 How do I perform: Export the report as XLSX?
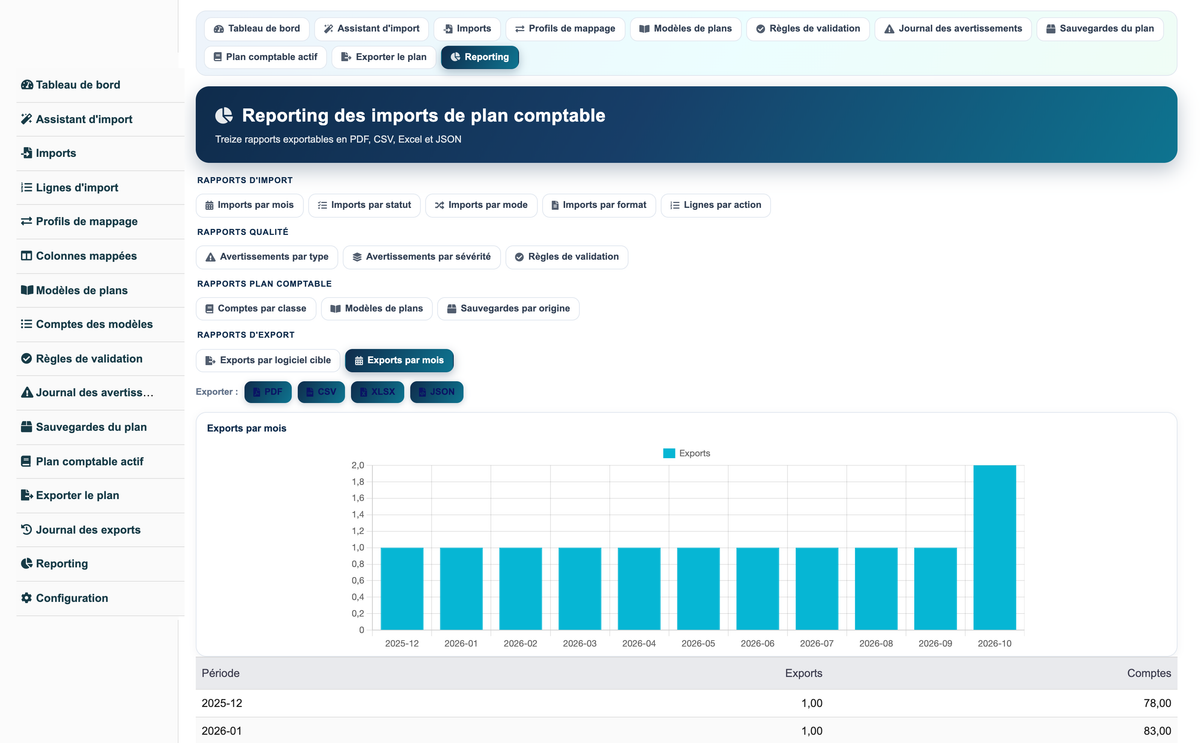[377, 392]
